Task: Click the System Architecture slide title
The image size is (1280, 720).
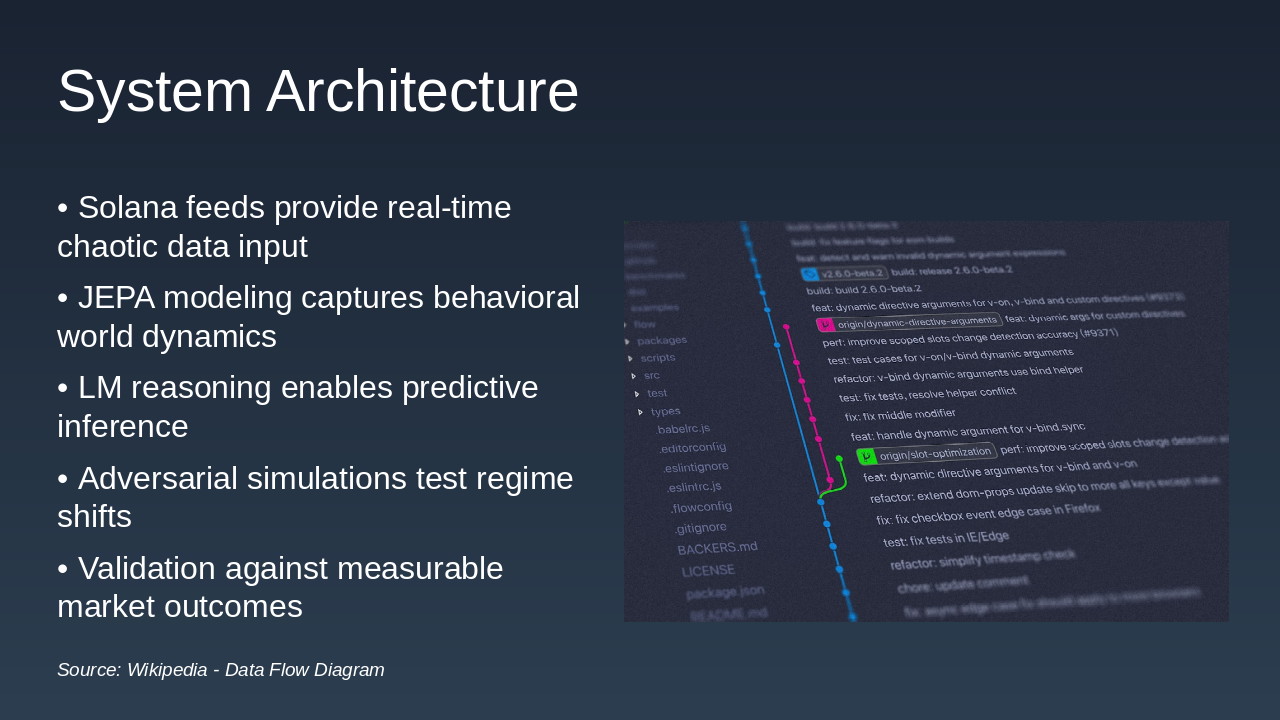Action: coord(318,91)
